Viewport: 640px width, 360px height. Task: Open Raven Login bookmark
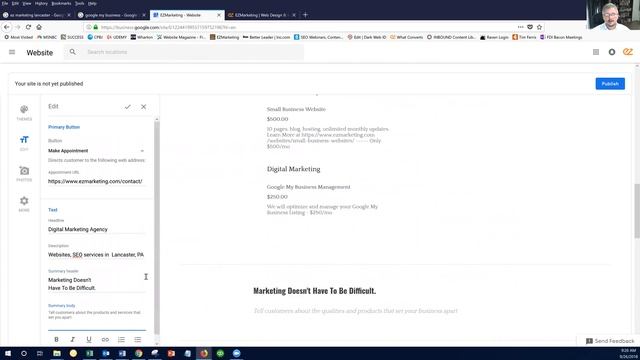(x=494, y=37)
